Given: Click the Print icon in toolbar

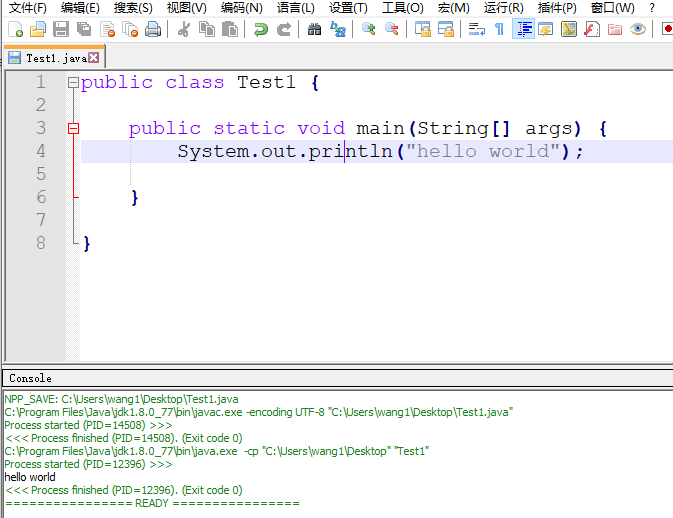Looking at the screenshot, I should coord(153,29).
